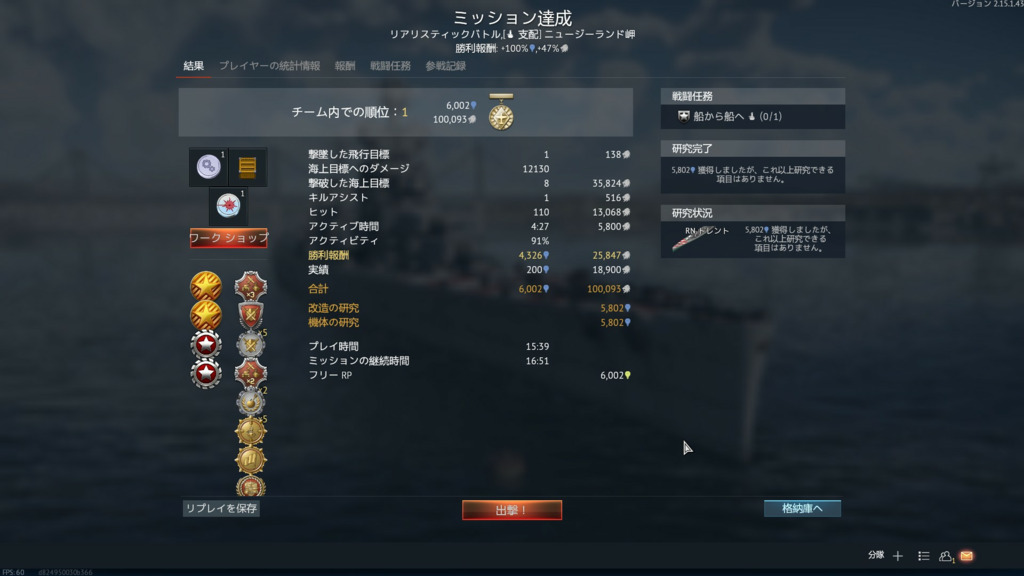Add squad member with plus icon

(x=898, y=556)
